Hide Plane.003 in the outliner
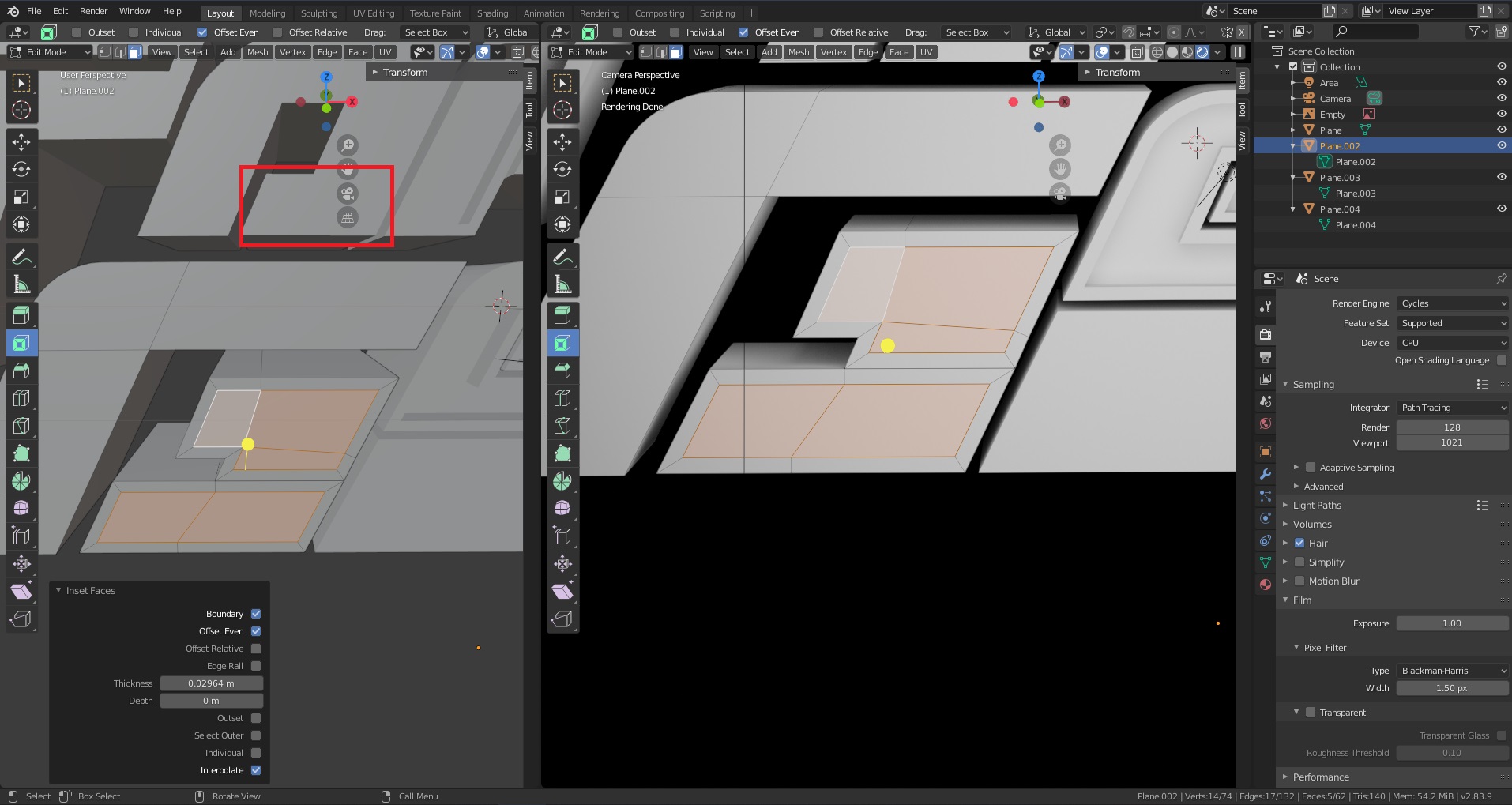The width and height of the screenshot is (1512, 805). [x=1502, y=178]
